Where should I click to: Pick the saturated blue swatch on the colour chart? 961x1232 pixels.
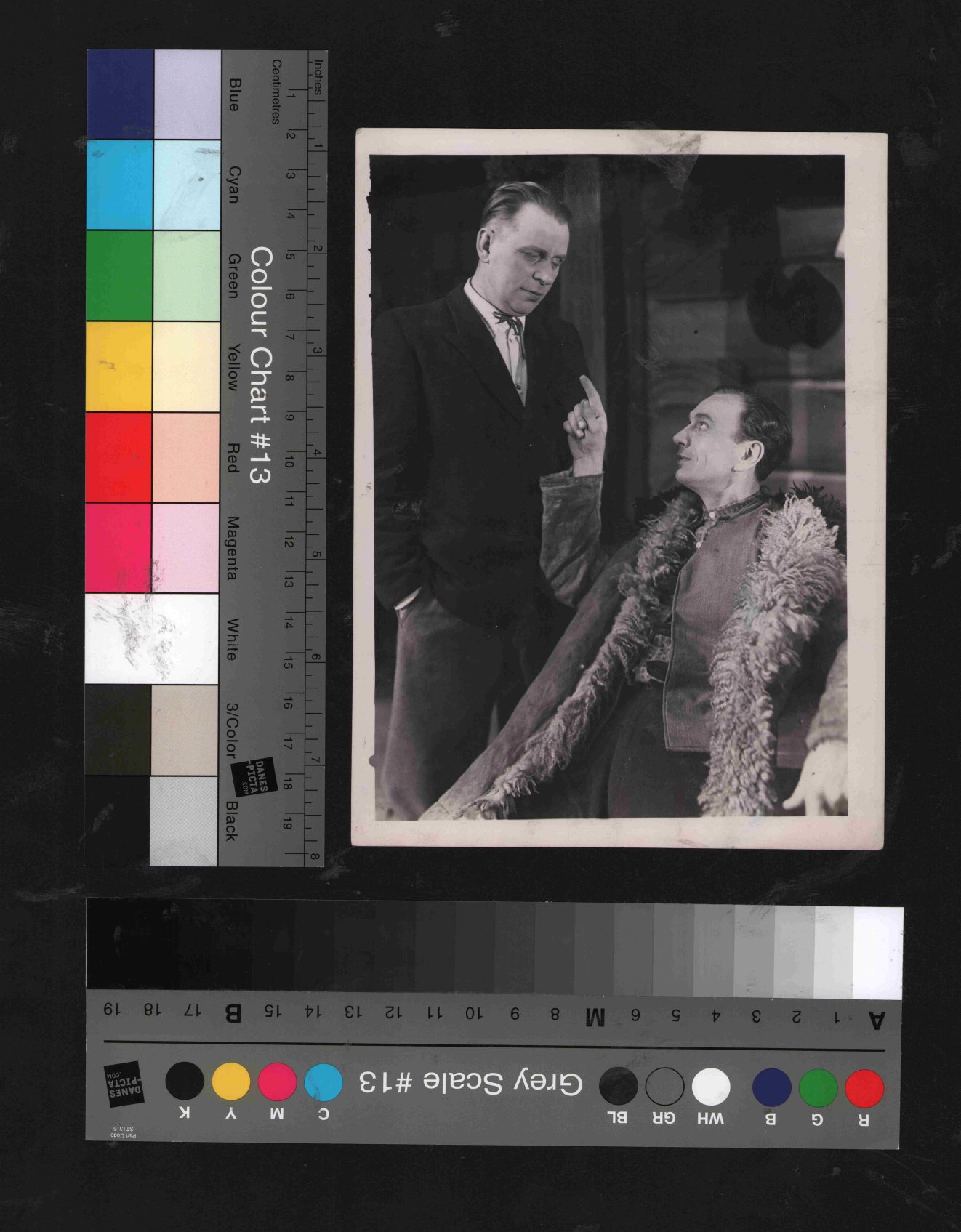[120, 94]
